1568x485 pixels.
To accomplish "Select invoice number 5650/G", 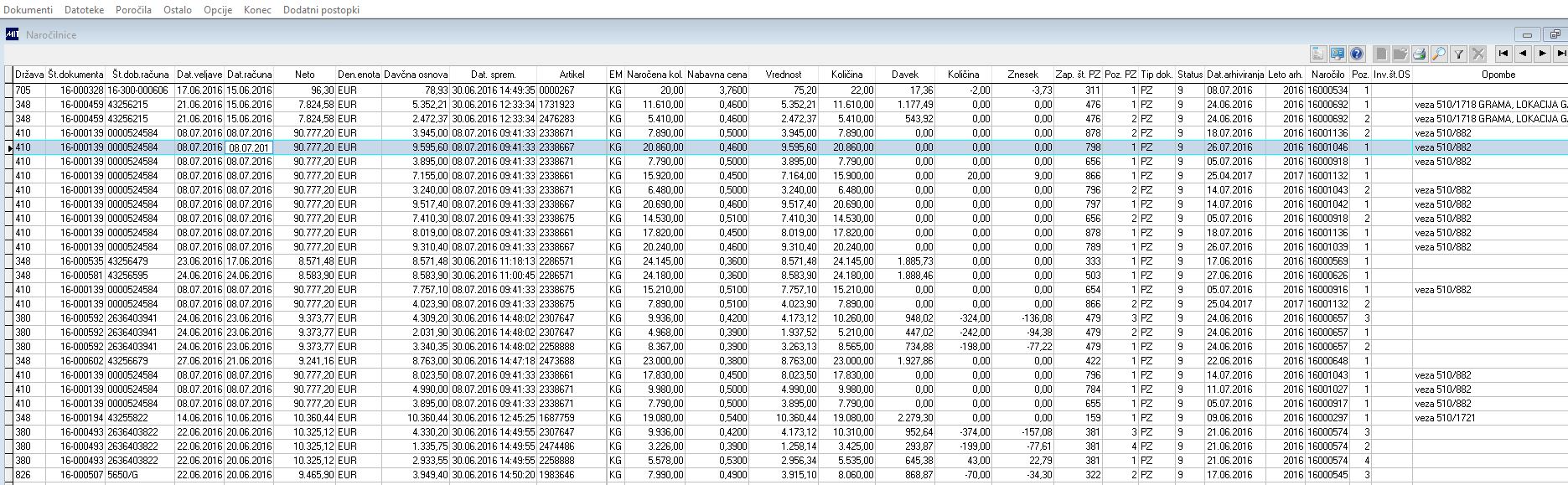I will tap(139, 475).
